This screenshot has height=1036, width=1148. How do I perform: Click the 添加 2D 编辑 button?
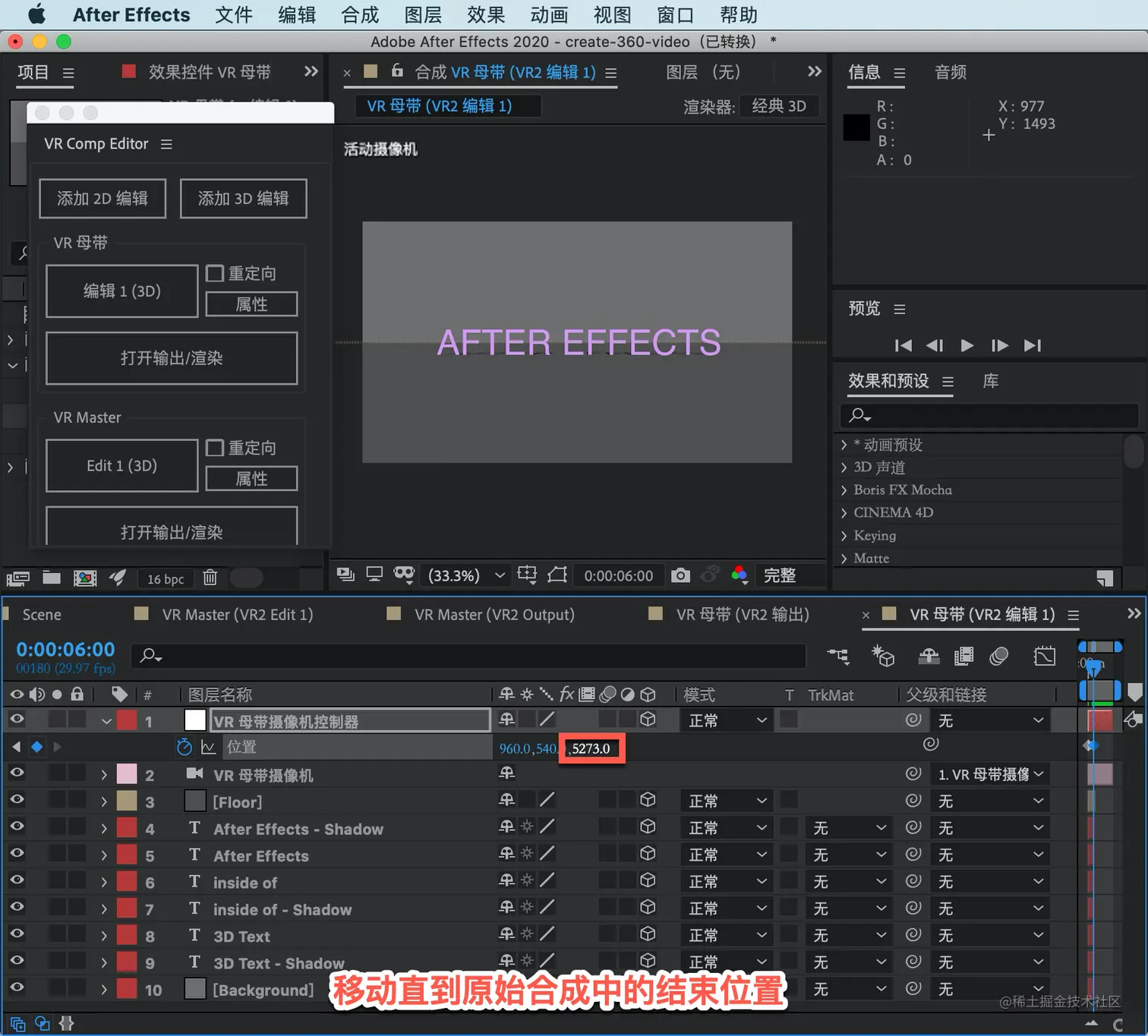[x=102, y=198]
